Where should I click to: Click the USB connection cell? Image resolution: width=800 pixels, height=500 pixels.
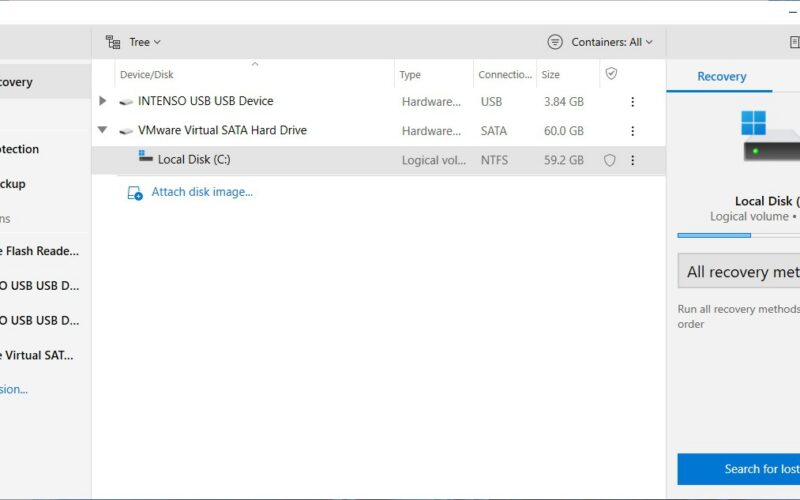[491, 102]
